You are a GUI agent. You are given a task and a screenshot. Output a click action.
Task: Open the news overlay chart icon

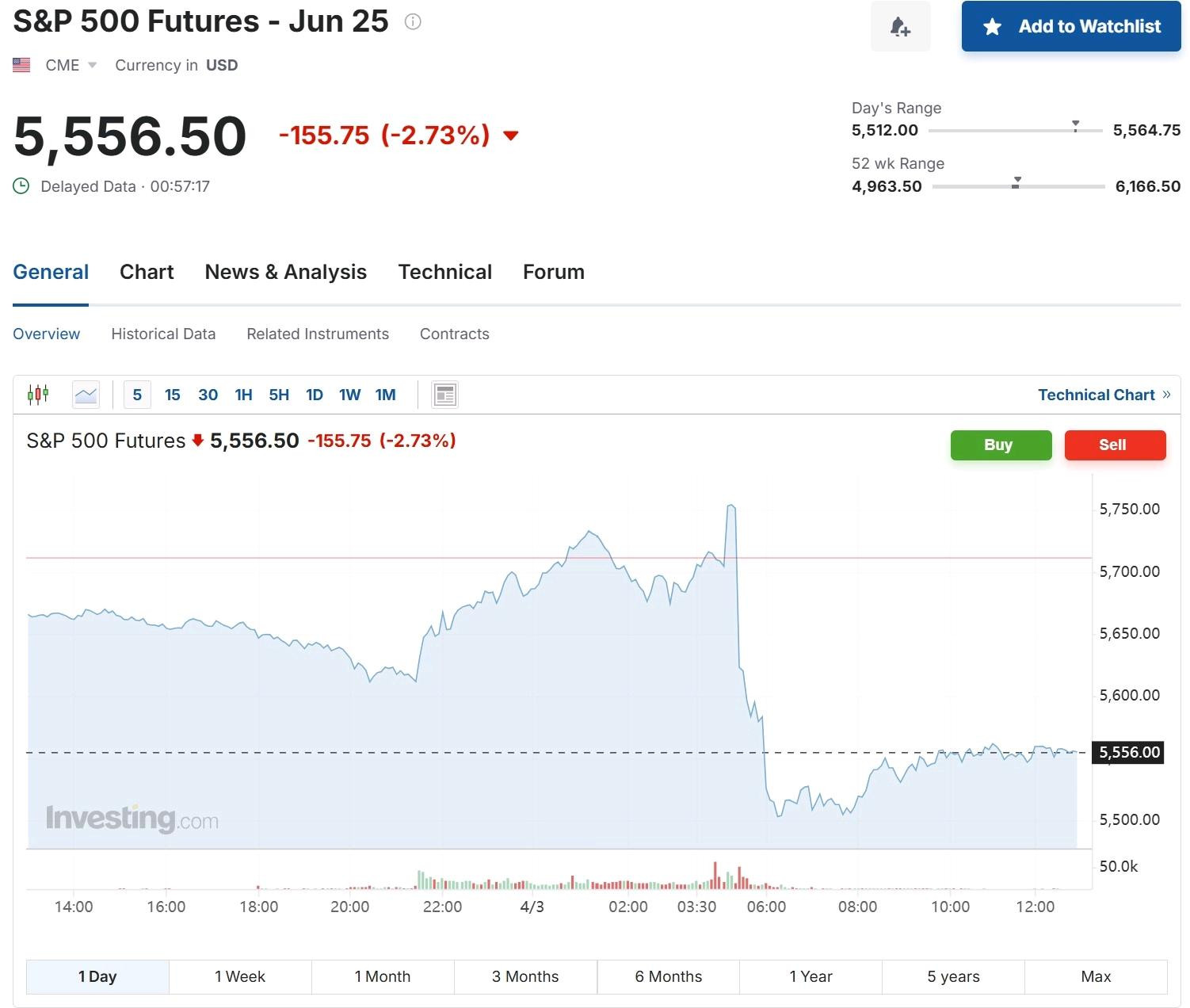(x=445, y=394)
